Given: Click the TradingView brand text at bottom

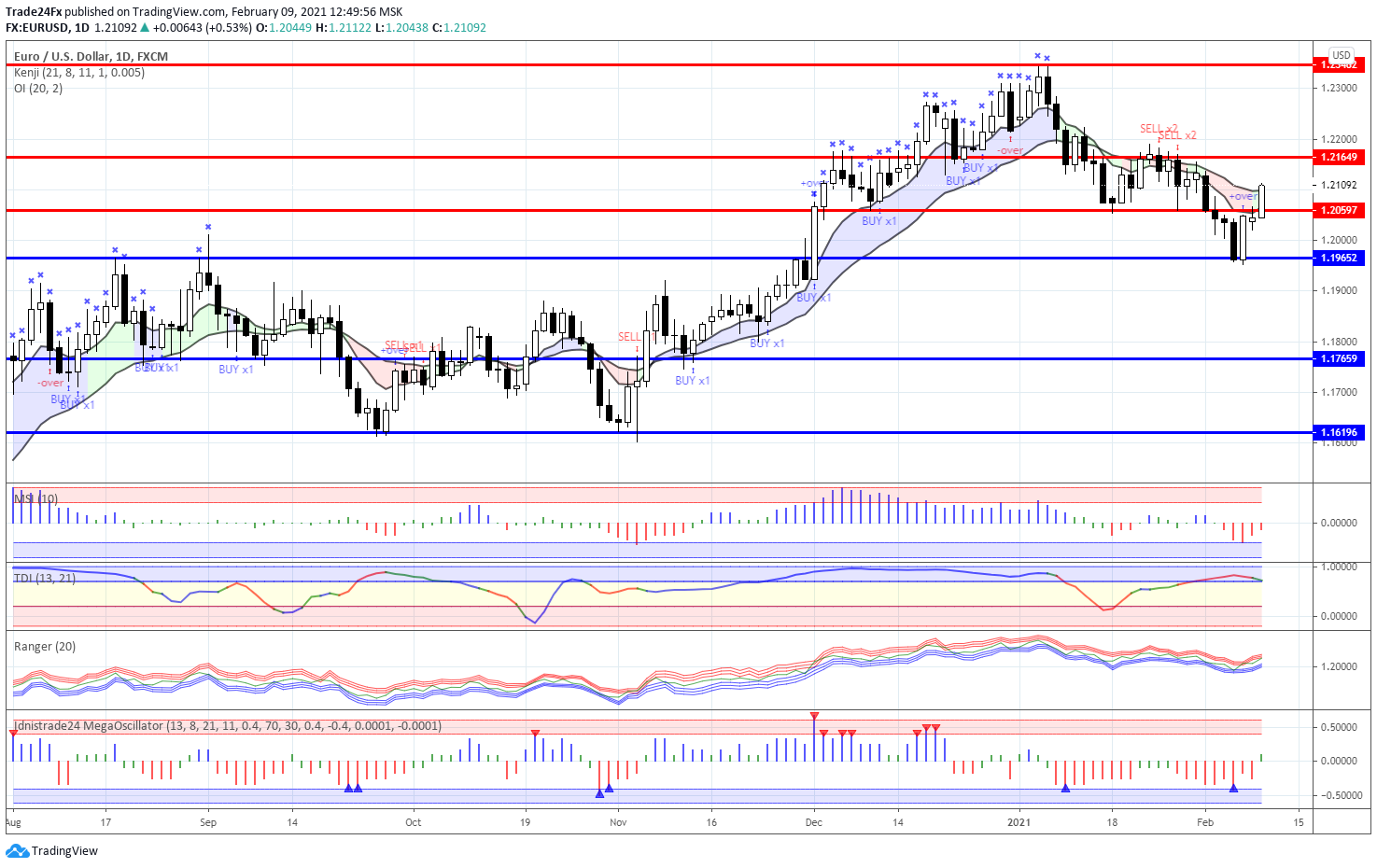Looking at the screenshot, I should click(64, 850).
